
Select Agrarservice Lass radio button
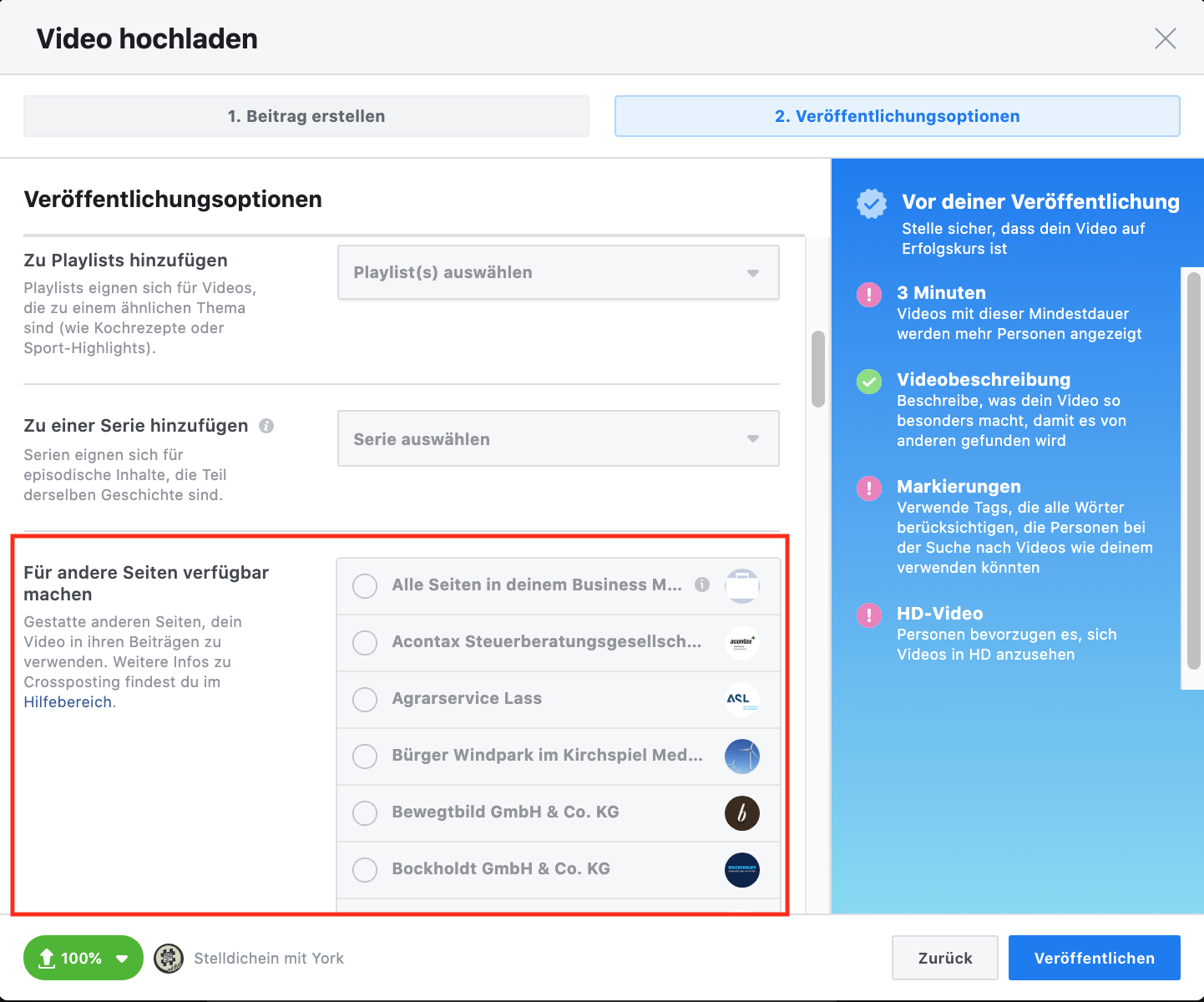(x=365, y=700)
